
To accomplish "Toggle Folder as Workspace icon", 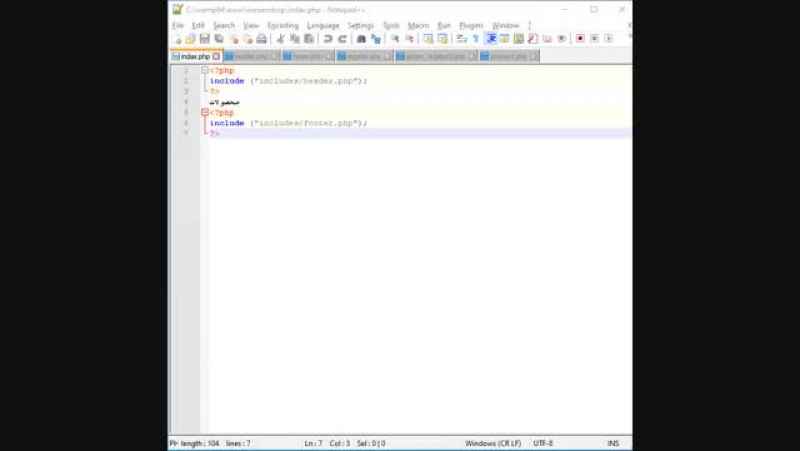I will (x=547, y=39).
